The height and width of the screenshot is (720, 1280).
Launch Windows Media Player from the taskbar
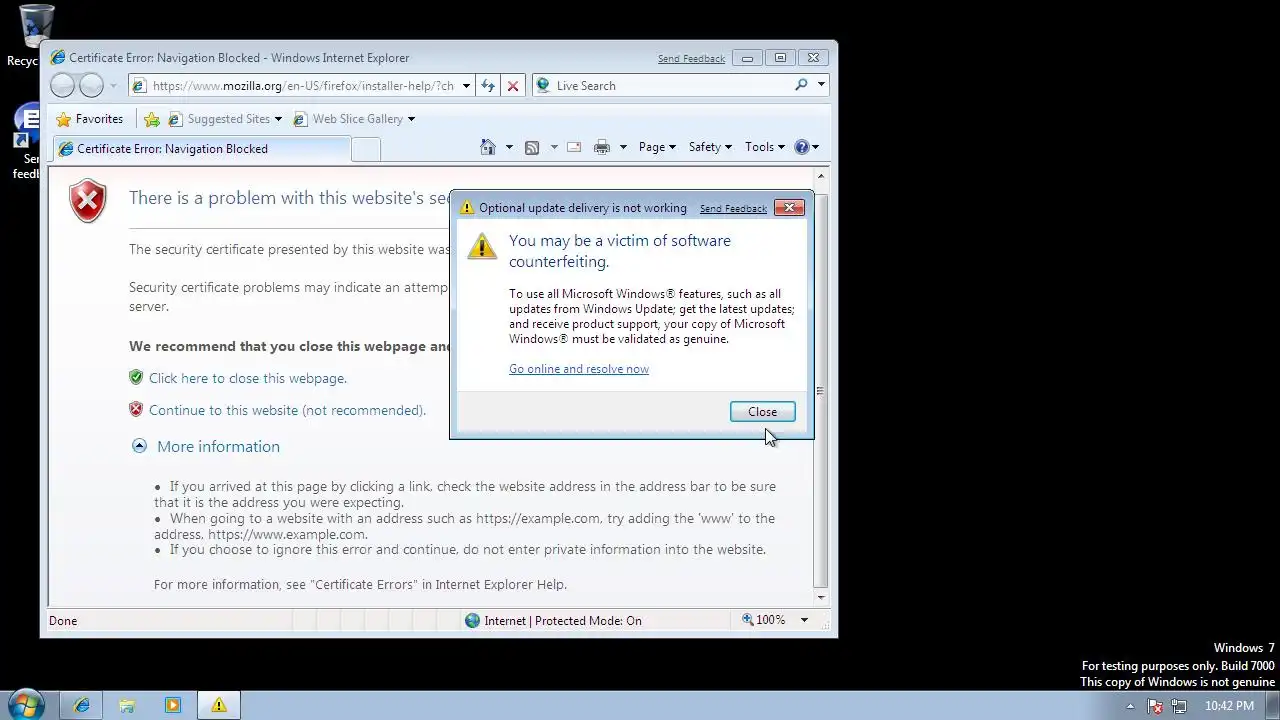173,705
